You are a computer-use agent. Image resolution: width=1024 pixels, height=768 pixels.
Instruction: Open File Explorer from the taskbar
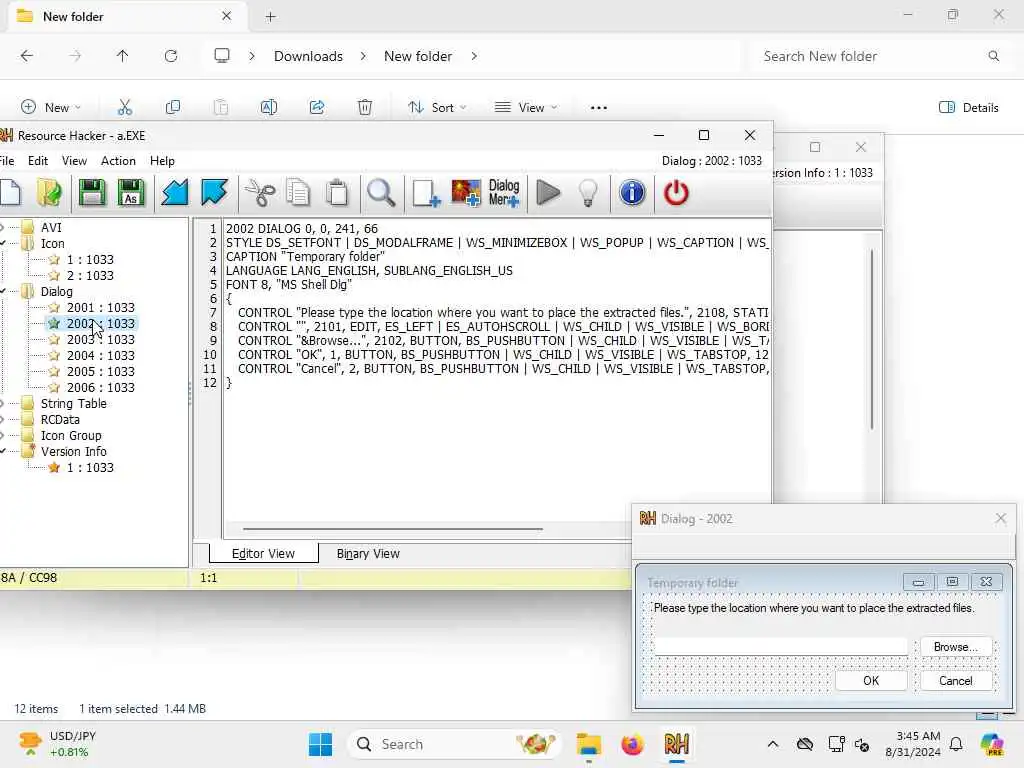click(588, 744)
